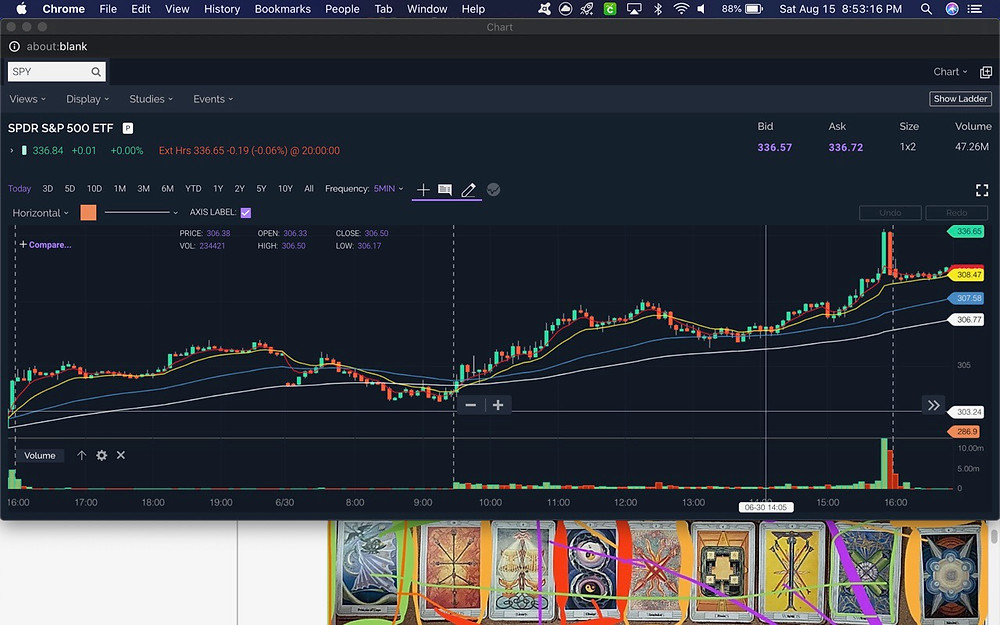Screen dimensions: 1000x625
Task: Open the Studies dropdown
Action: click(151, 99)
